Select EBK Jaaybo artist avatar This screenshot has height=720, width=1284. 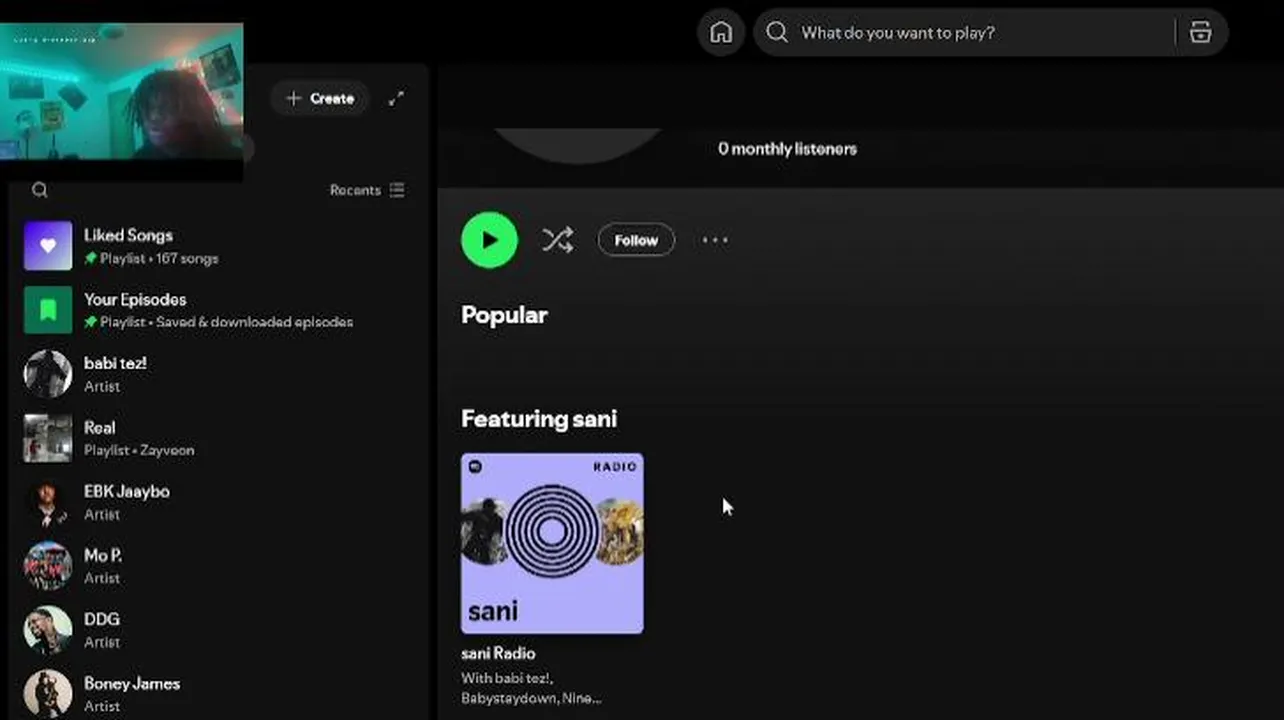coord(48,502)
